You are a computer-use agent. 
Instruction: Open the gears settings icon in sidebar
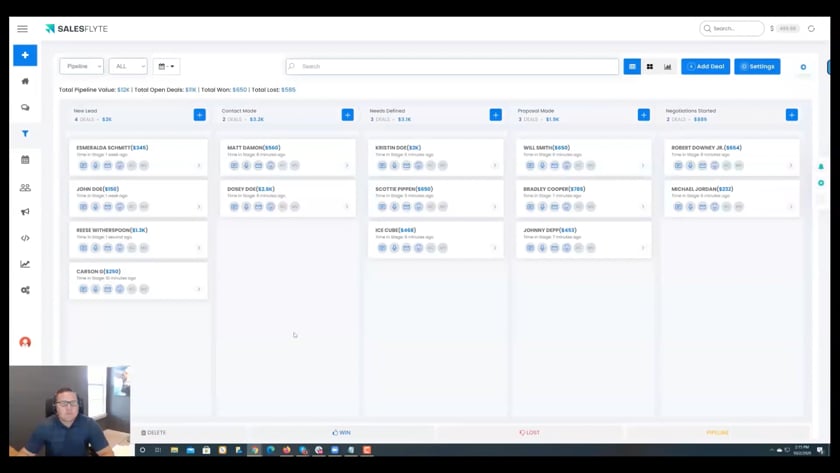point(25,290)
